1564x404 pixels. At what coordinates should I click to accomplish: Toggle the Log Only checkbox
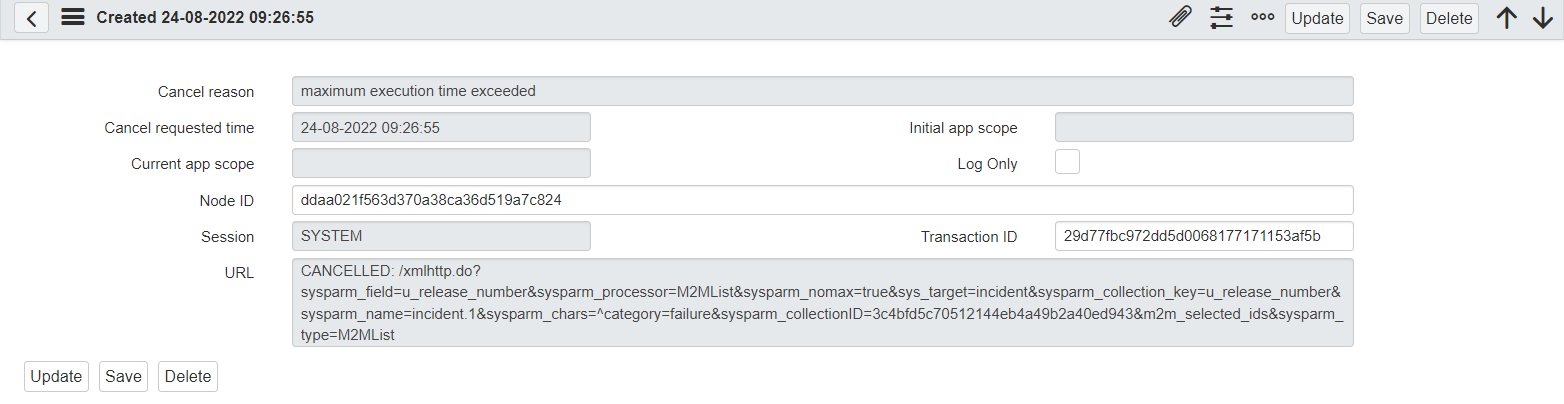[x=1067, y=163]
